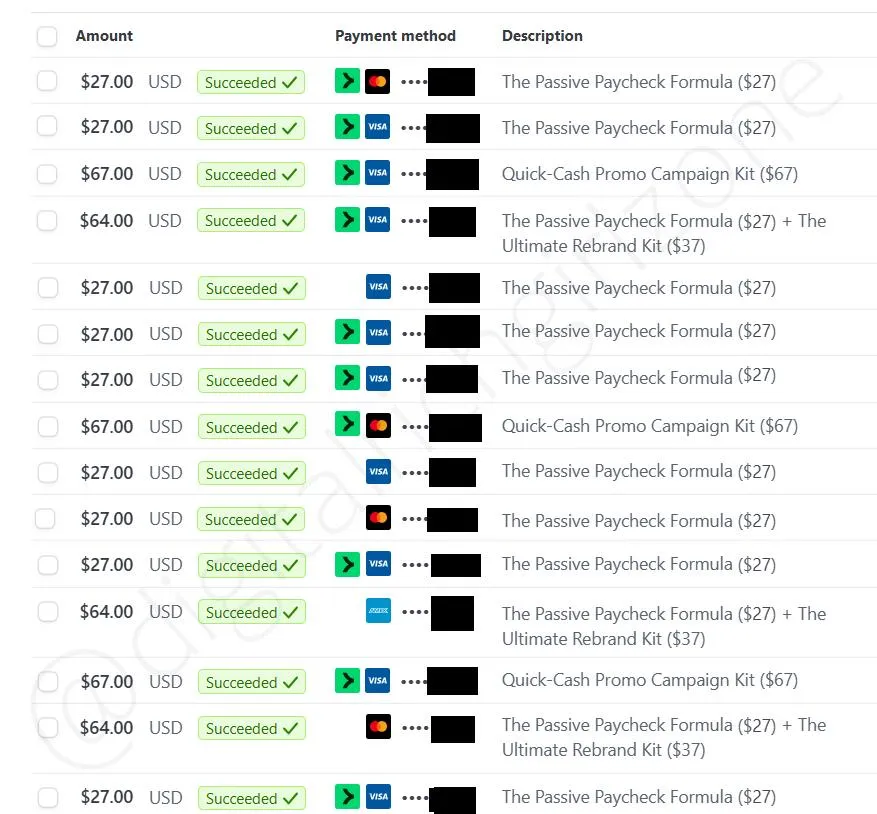The image size is (877, 814).
Task: Select the checkbox for the Mastercard $64.00 payment
Action: pyautogui.click(x=47, y=728)
